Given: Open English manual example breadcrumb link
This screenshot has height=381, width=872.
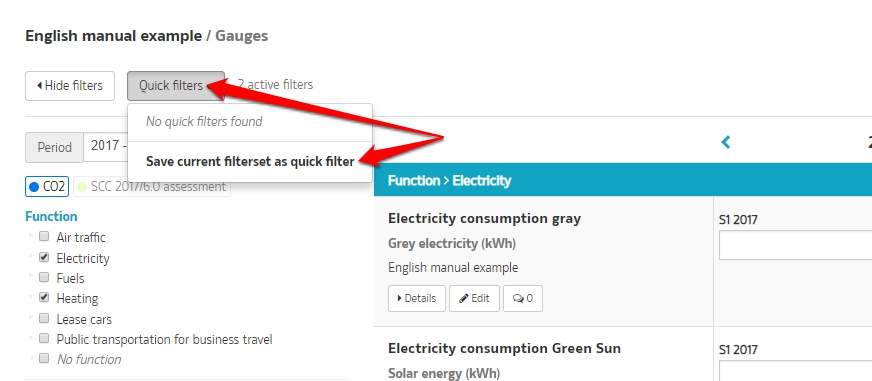Looking at the screenshot, I should pyautogui.click(x=113, y=36).
